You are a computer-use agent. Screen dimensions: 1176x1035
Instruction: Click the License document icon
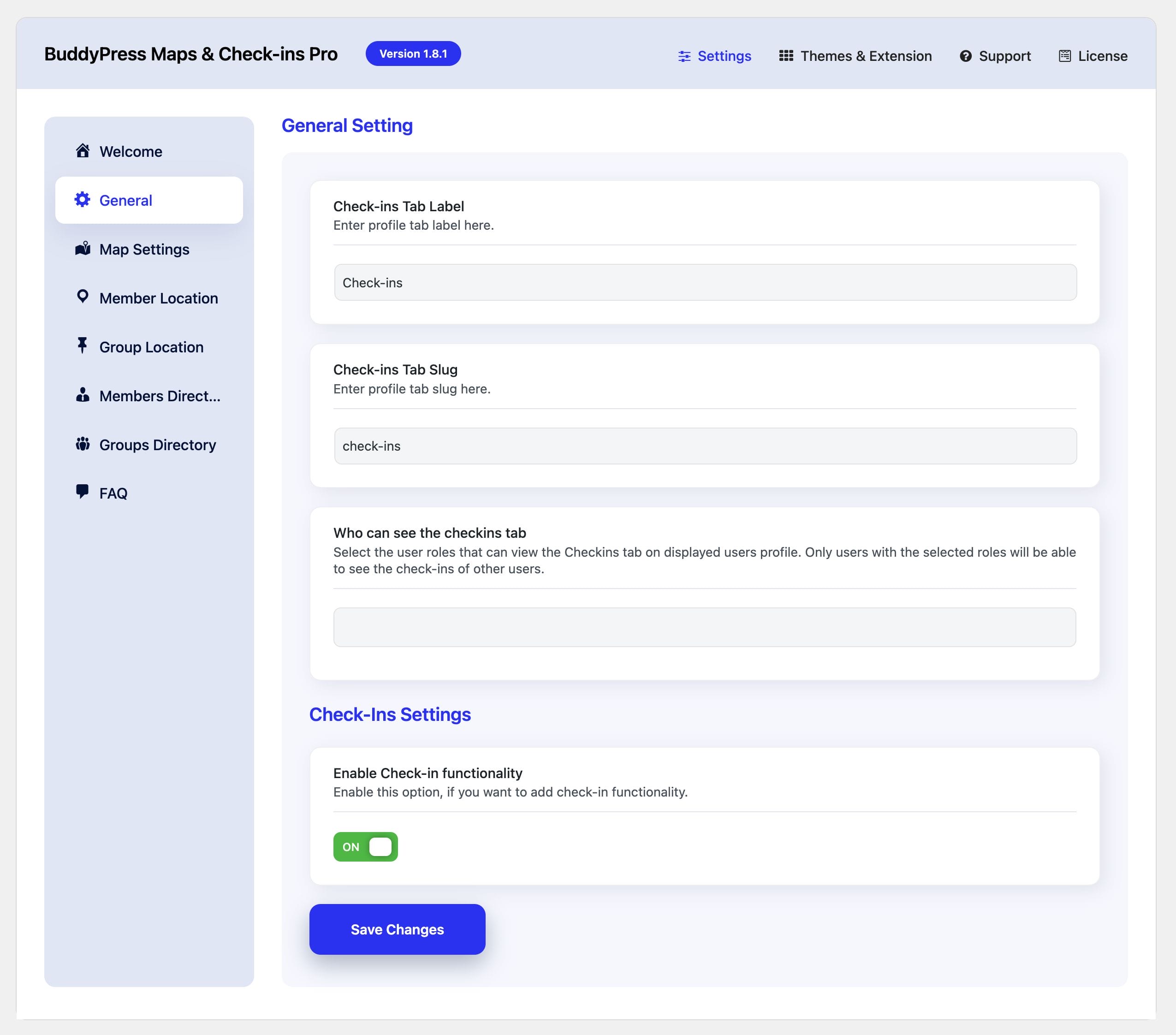click(1064, 56)
